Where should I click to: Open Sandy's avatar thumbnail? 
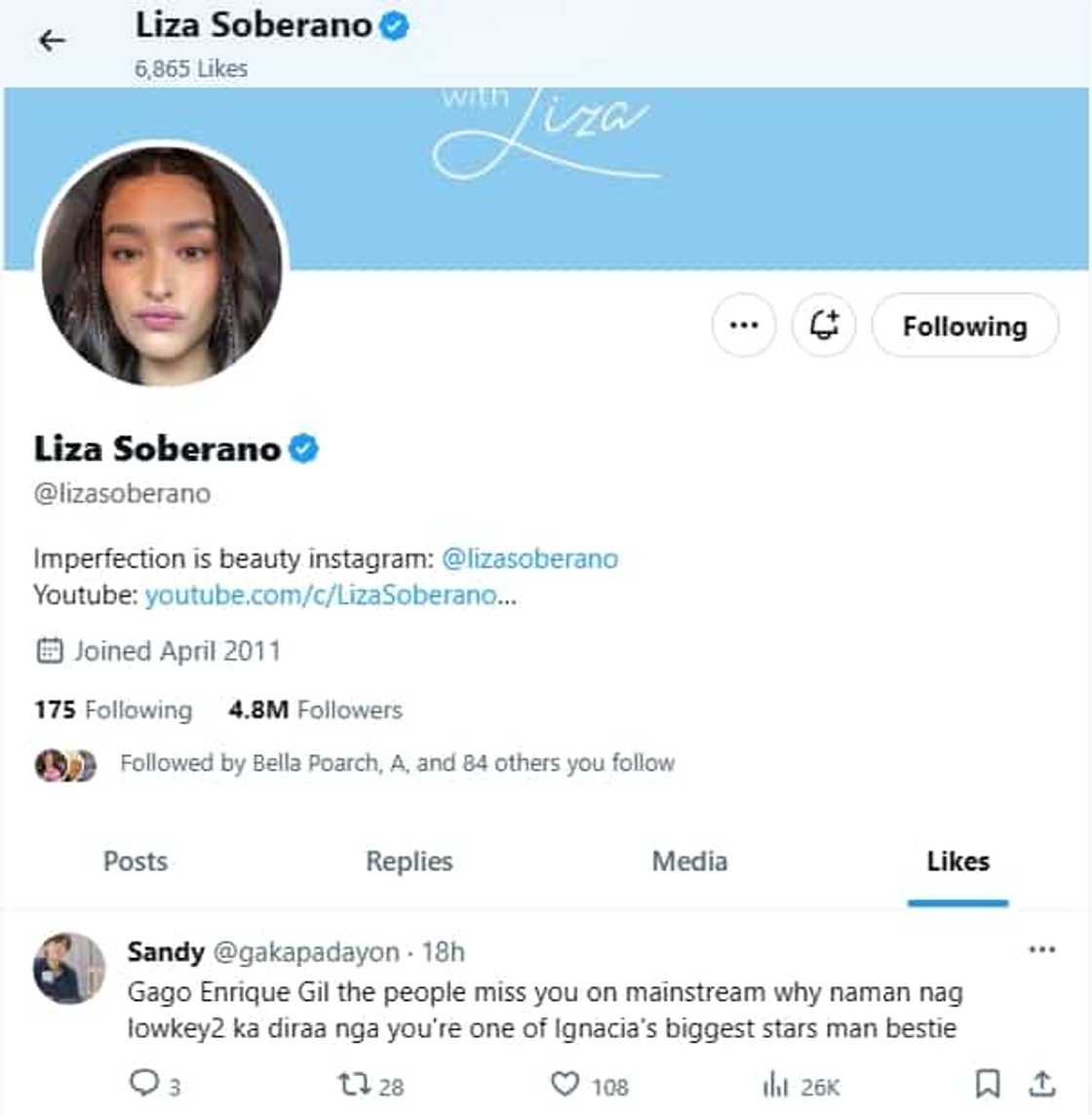pos(68,968)
